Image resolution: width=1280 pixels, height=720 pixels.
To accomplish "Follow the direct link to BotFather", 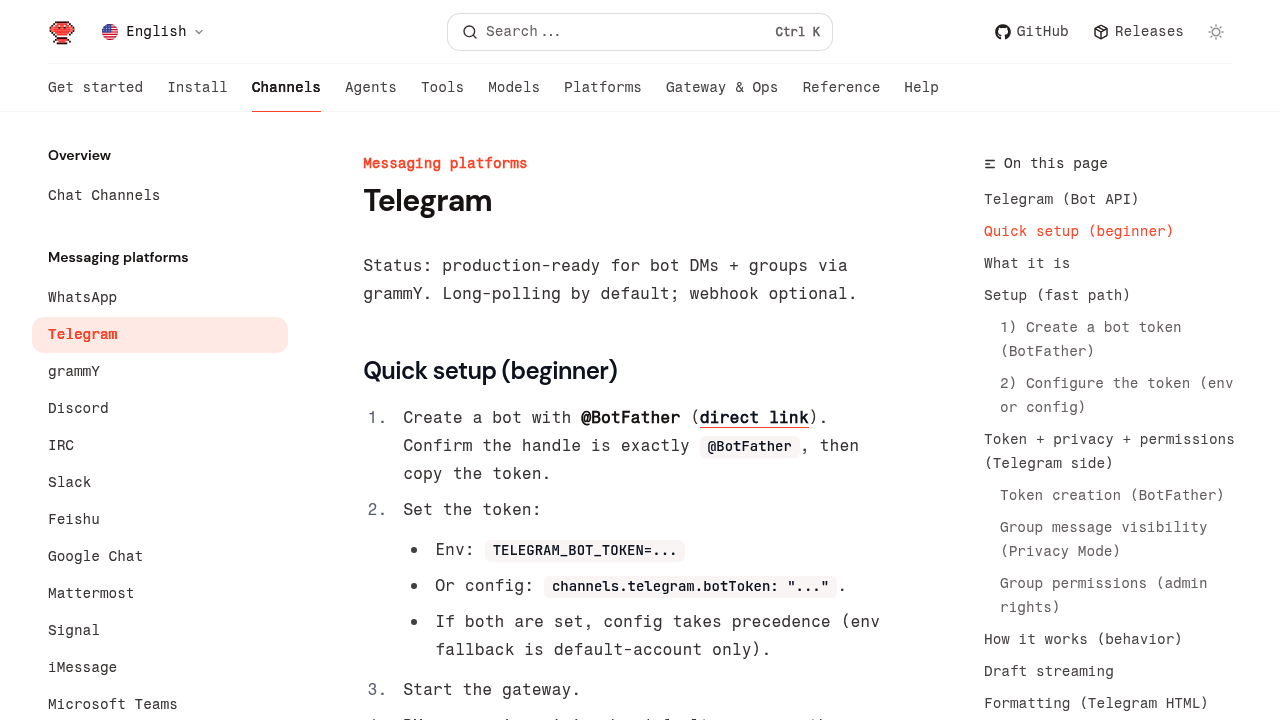I will 754,418.
